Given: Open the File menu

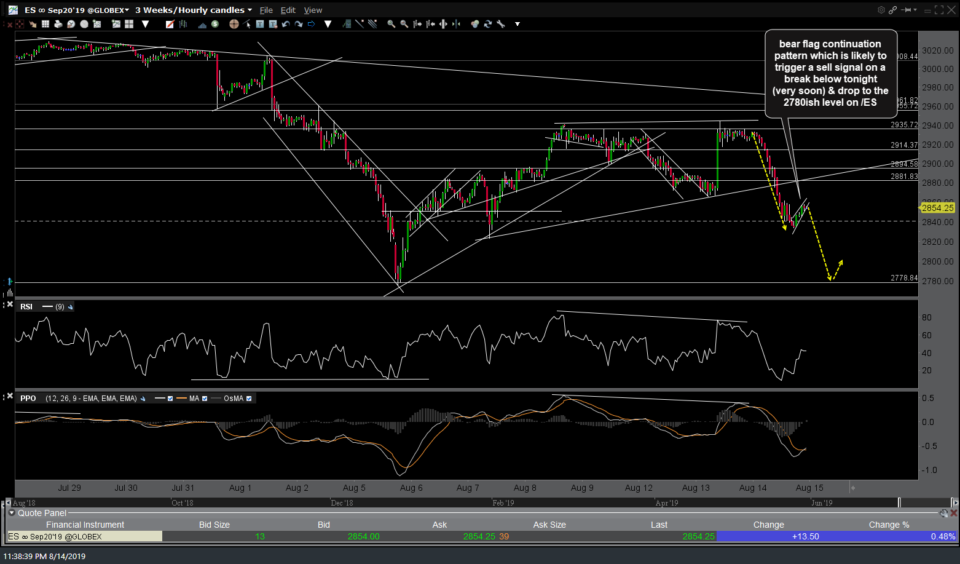Looking at the screenshot, I should (266, 10).
